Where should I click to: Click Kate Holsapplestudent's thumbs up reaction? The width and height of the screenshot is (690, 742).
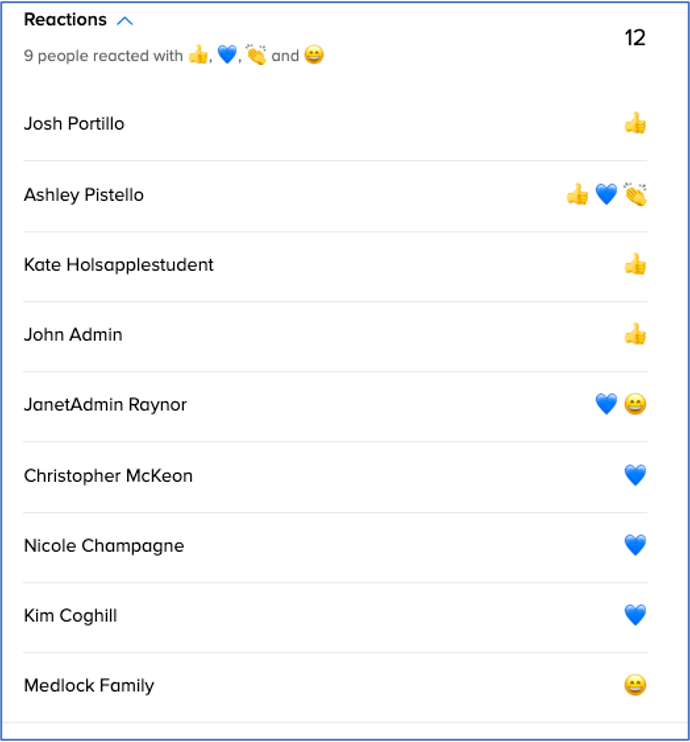(x=635, y=265)
